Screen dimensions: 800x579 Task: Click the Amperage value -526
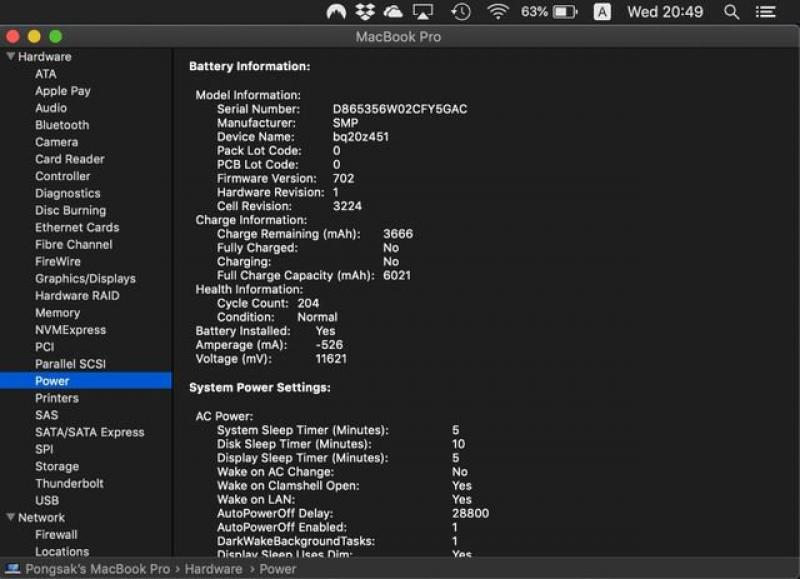click(329, 345)
